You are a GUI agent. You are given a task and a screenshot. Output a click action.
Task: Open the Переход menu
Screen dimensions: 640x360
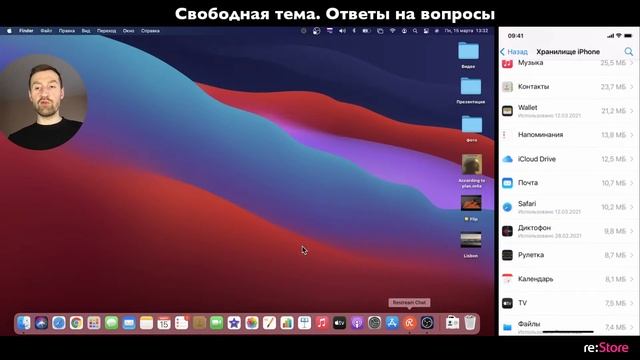pyautogui.click(x=107, y=31)
